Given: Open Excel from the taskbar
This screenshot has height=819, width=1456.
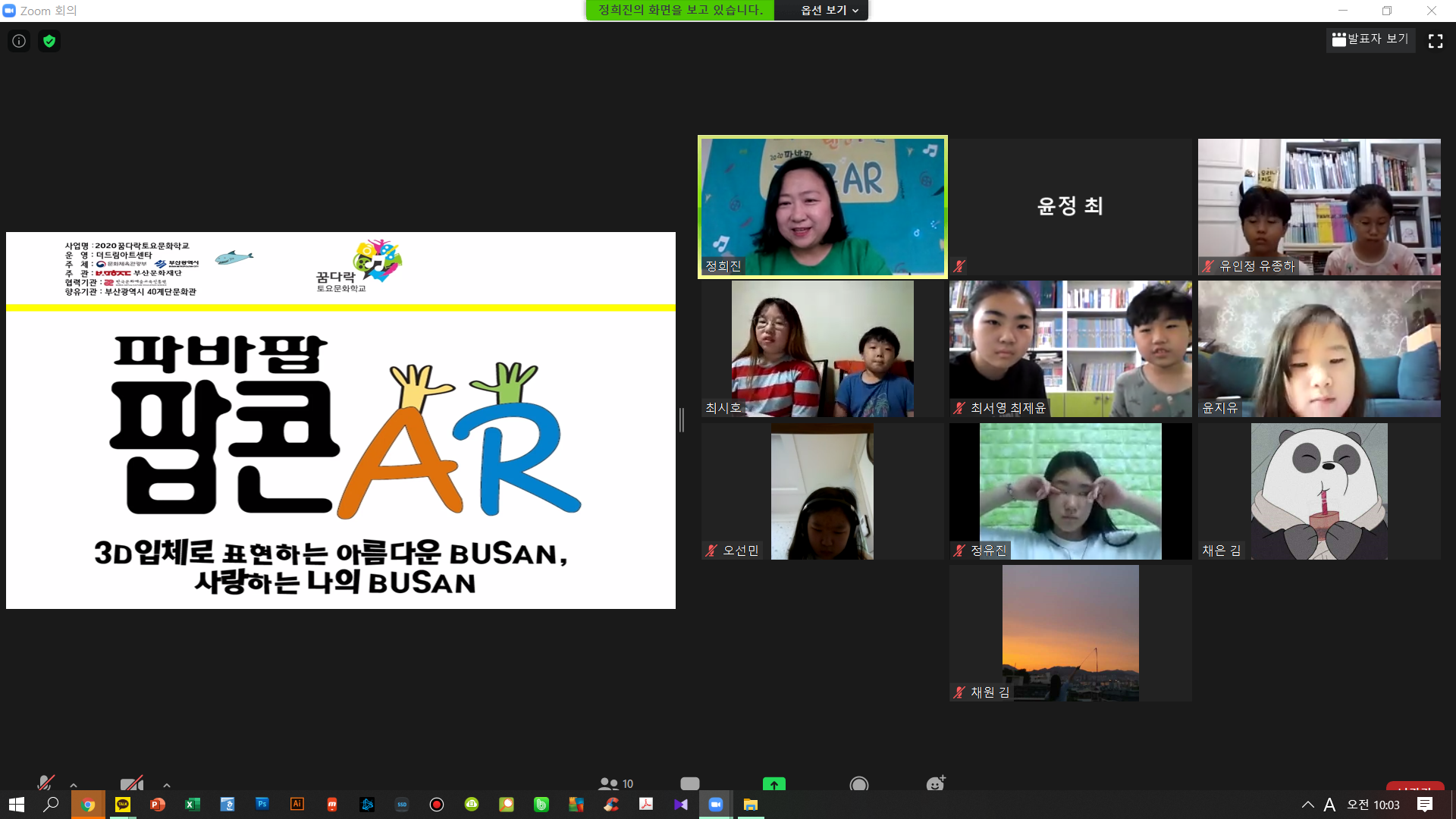Looking at the screenshot, I should point(193,805).
